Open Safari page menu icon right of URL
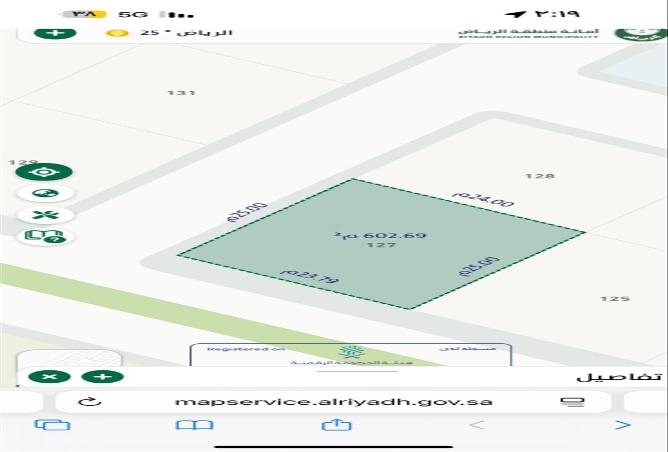 (572, 402)
